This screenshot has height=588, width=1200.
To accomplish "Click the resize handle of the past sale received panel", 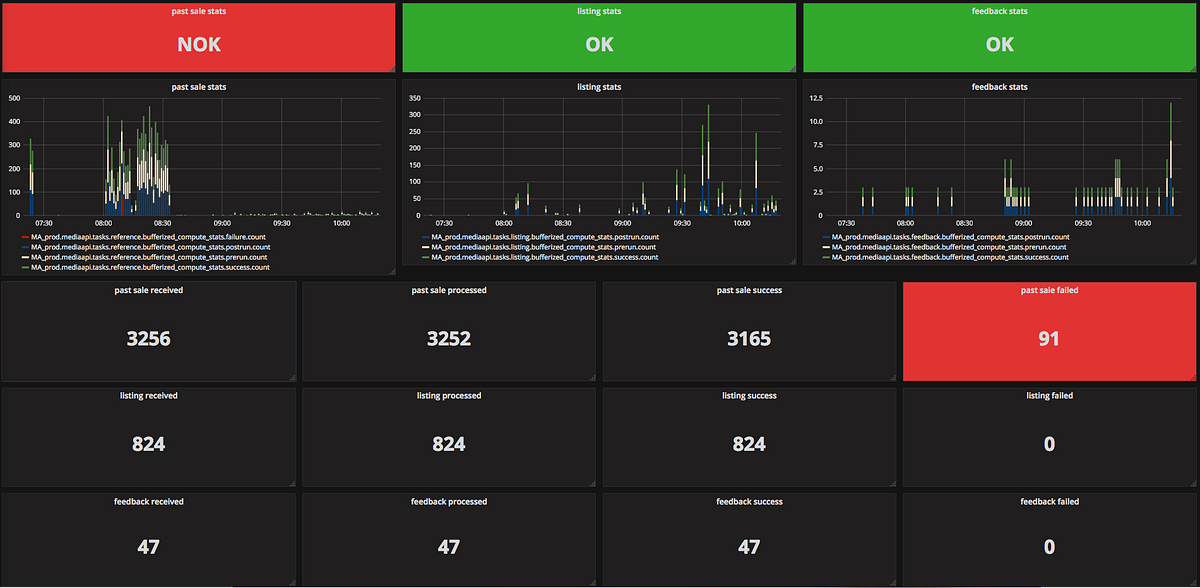I will coord(291,377).
